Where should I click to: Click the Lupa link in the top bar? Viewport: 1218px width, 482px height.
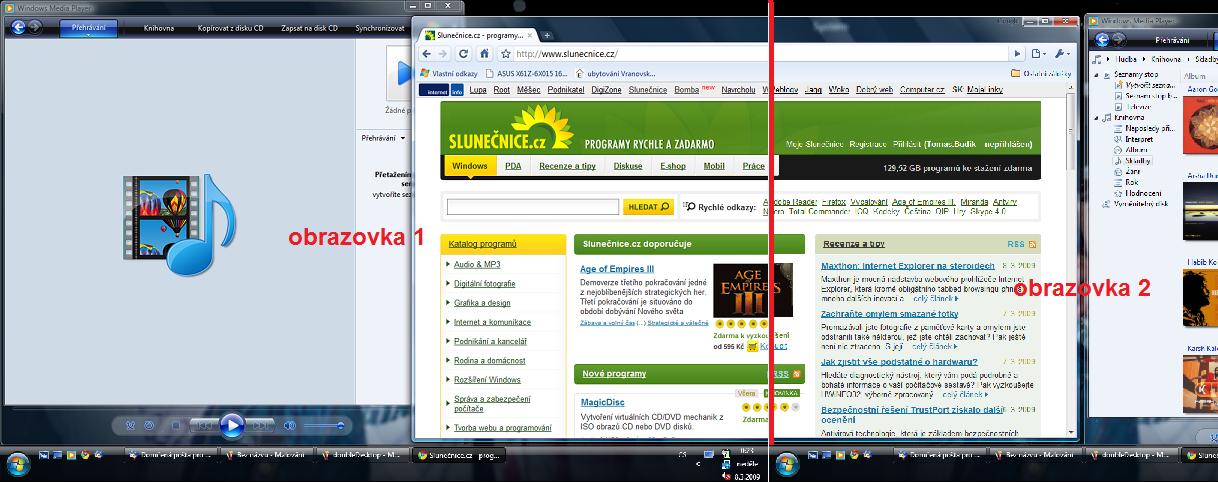(x=478, y=90)
